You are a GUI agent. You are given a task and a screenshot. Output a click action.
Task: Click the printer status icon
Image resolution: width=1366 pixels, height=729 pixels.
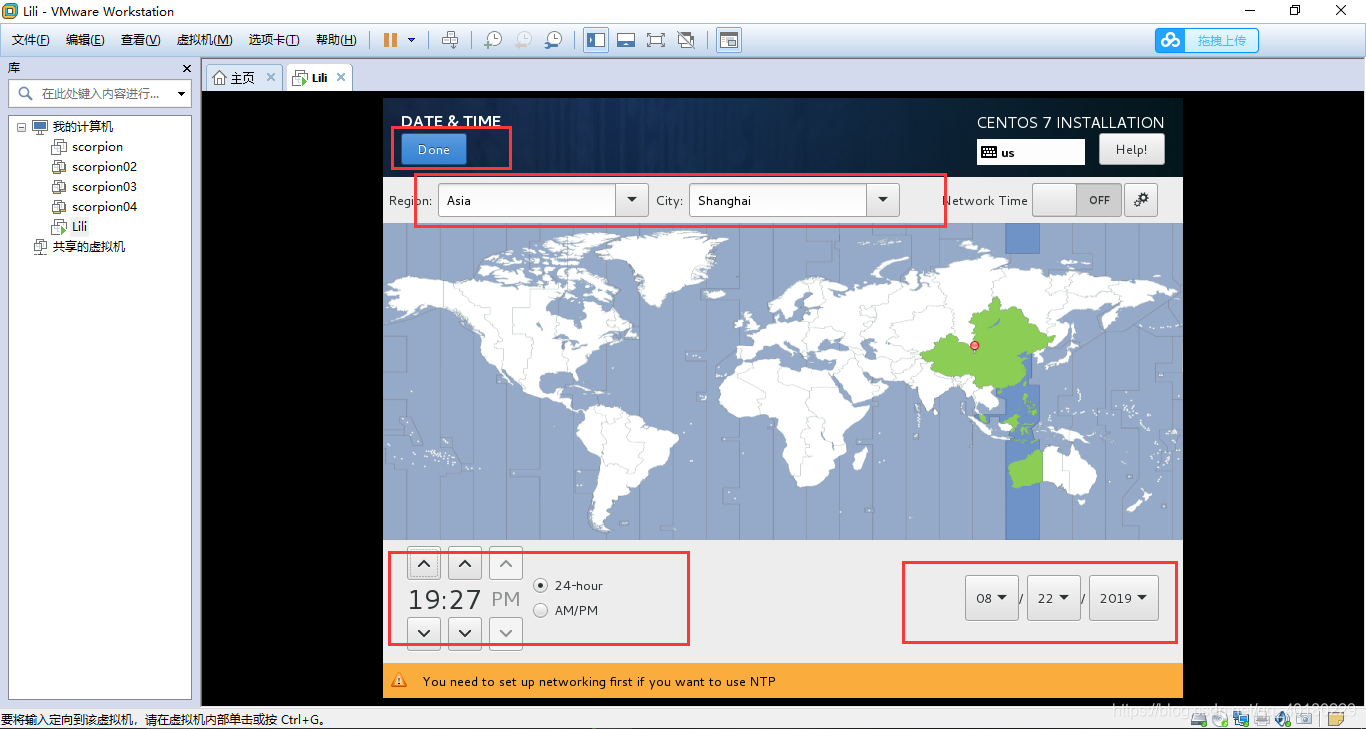1263,718
